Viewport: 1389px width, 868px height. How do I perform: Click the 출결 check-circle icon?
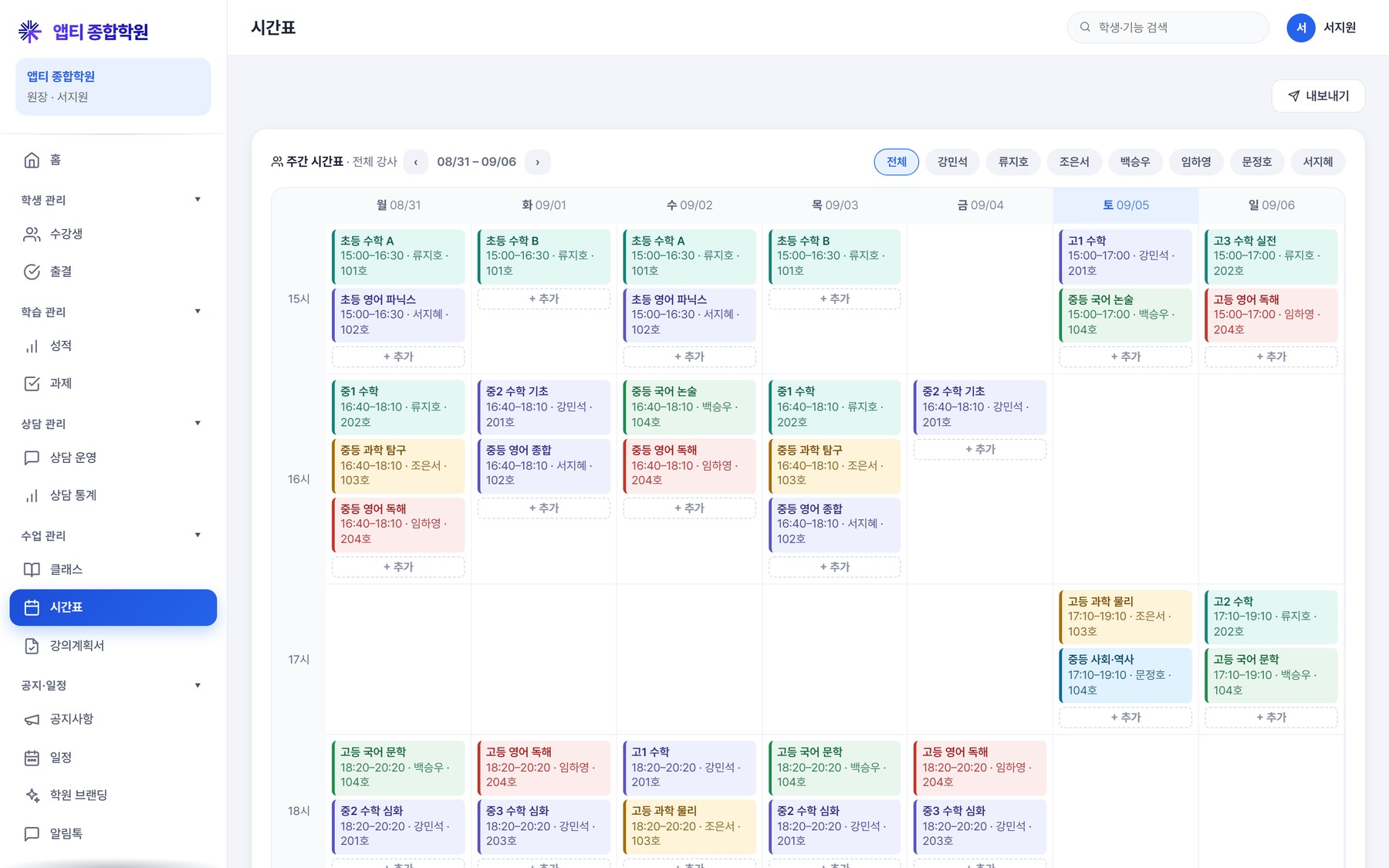point(32,272)
